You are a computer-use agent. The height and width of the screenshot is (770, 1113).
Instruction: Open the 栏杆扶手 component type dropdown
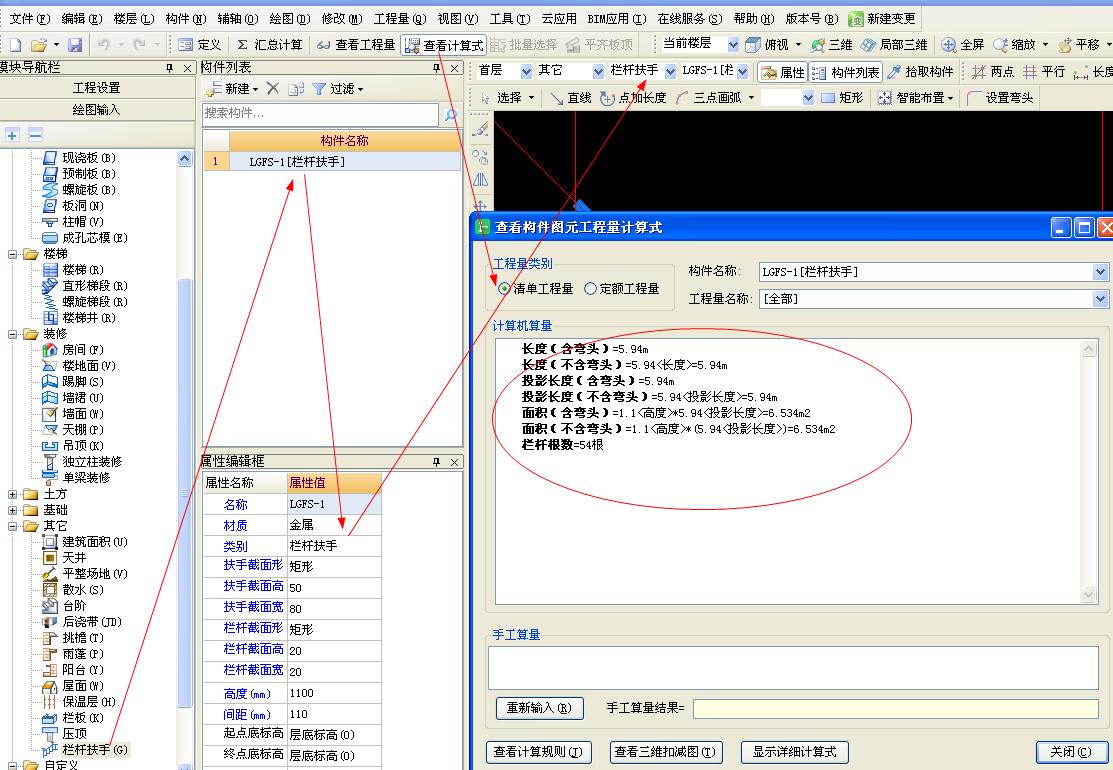click(x=669, y=71)
